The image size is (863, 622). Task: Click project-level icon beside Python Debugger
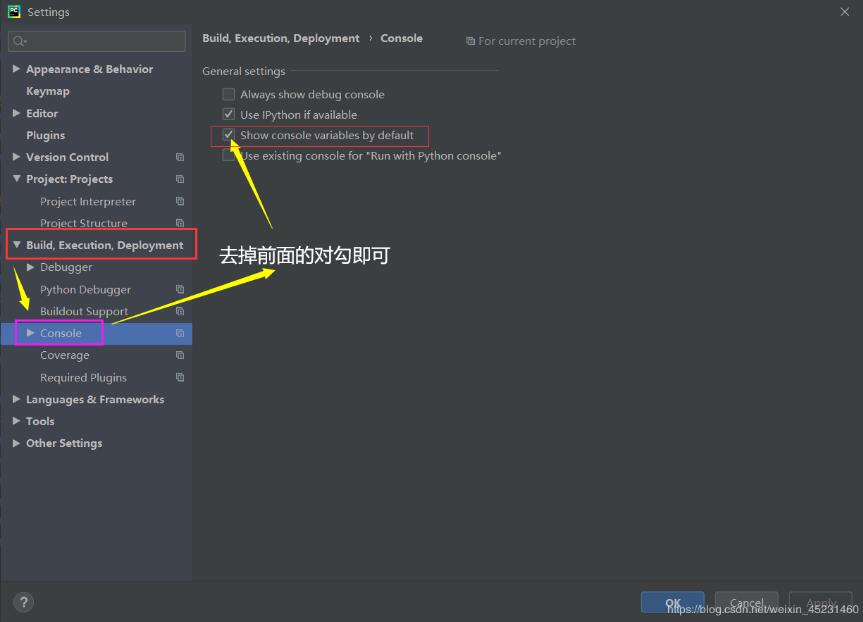click(179, 289)
